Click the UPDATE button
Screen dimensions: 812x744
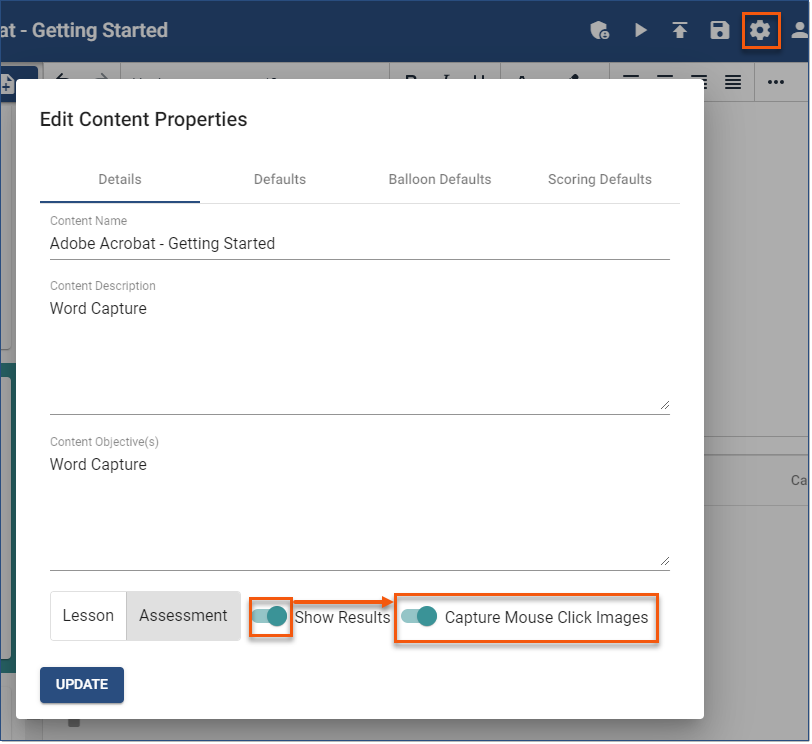pos(82,685)
